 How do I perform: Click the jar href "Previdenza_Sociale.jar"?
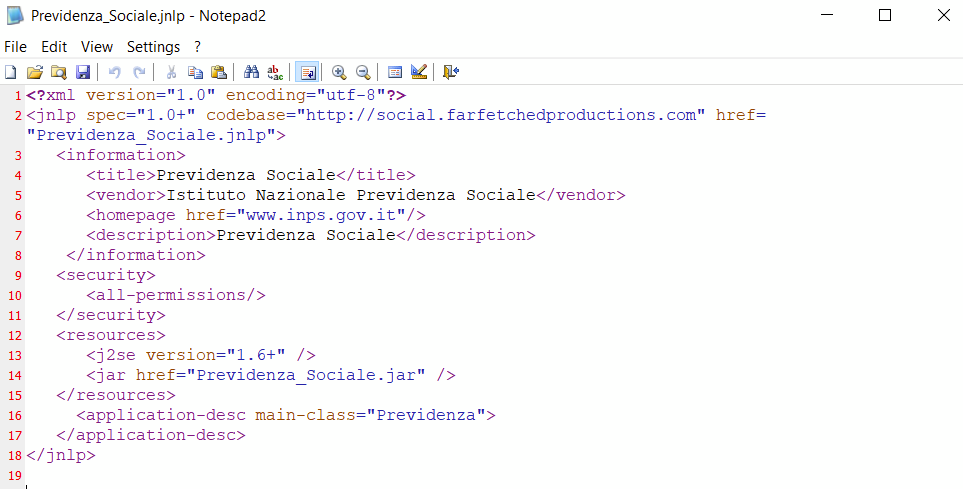(306, 375)
